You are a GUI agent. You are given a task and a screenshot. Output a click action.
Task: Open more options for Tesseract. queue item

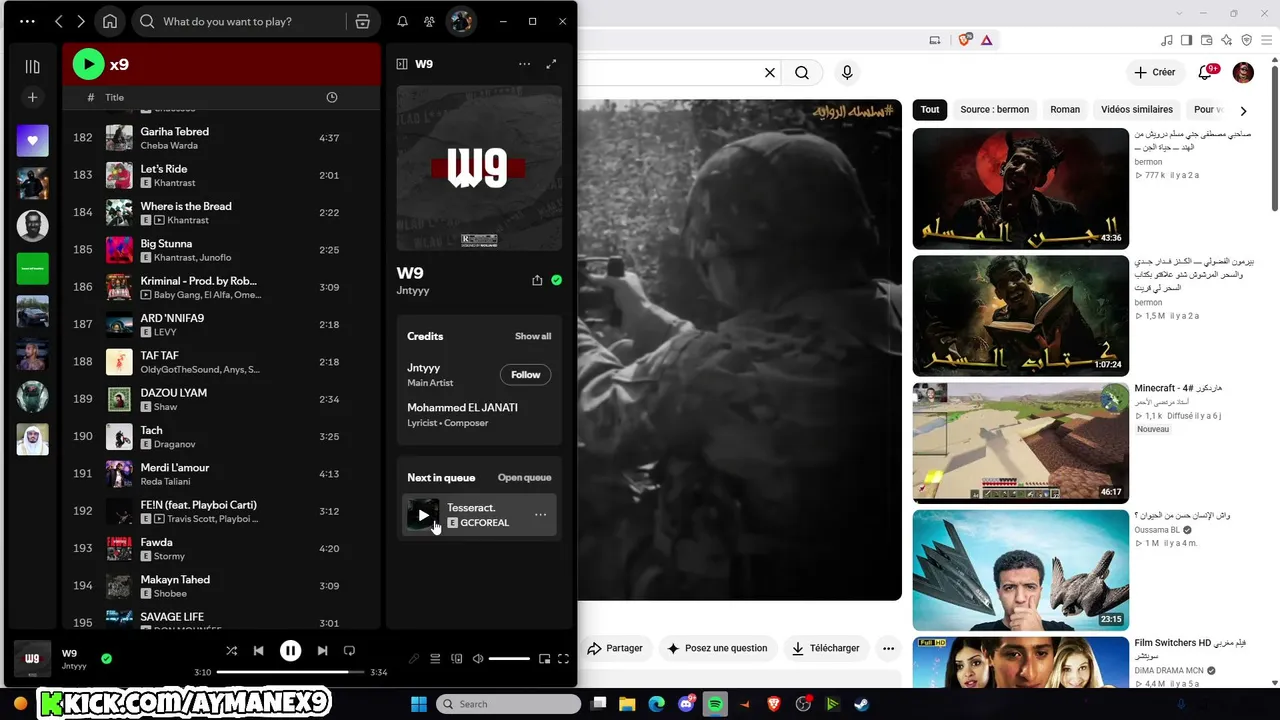[540, 515]
